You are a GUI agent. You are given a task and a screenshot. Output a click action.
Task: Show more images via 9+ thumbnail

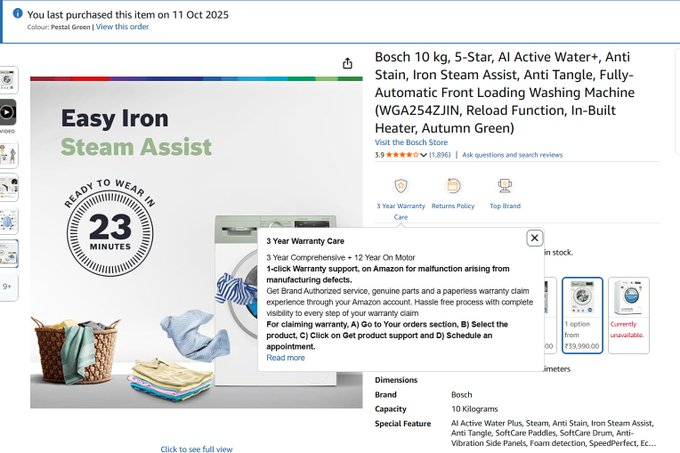[7, 287]
